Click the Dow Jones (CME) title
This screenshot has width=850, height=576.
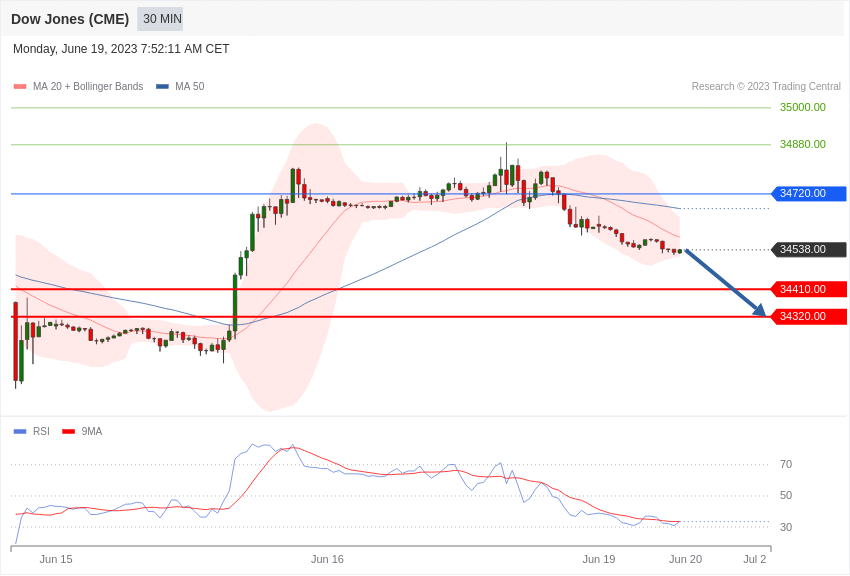(70, 19)
